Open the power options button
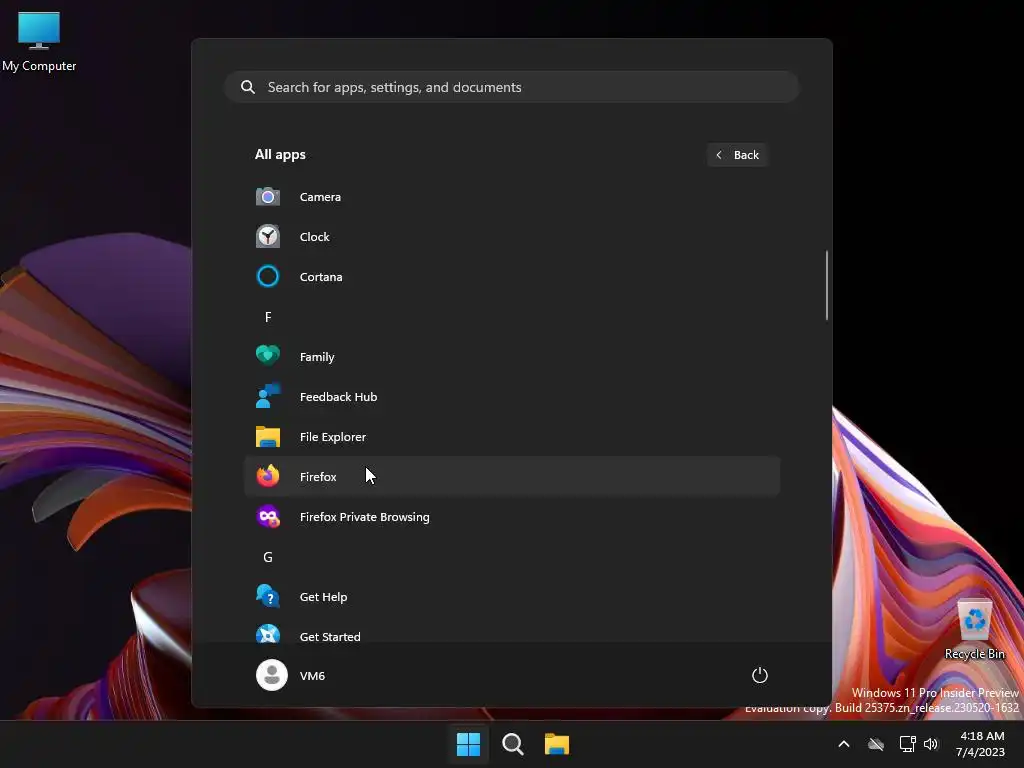 click(x=760, y=675)
